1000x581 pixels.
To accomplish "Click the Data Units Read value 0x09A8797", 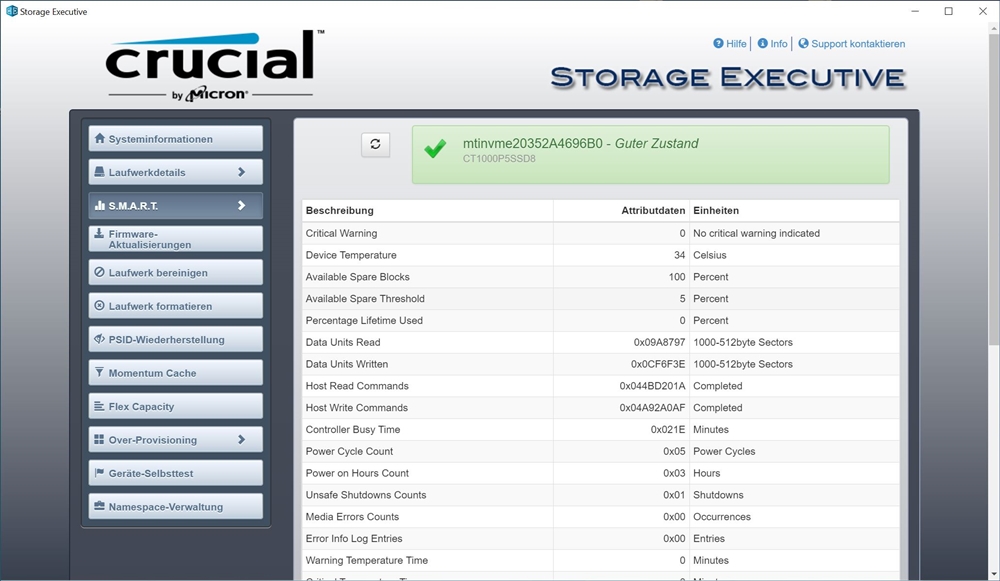I will pos(659,342).
